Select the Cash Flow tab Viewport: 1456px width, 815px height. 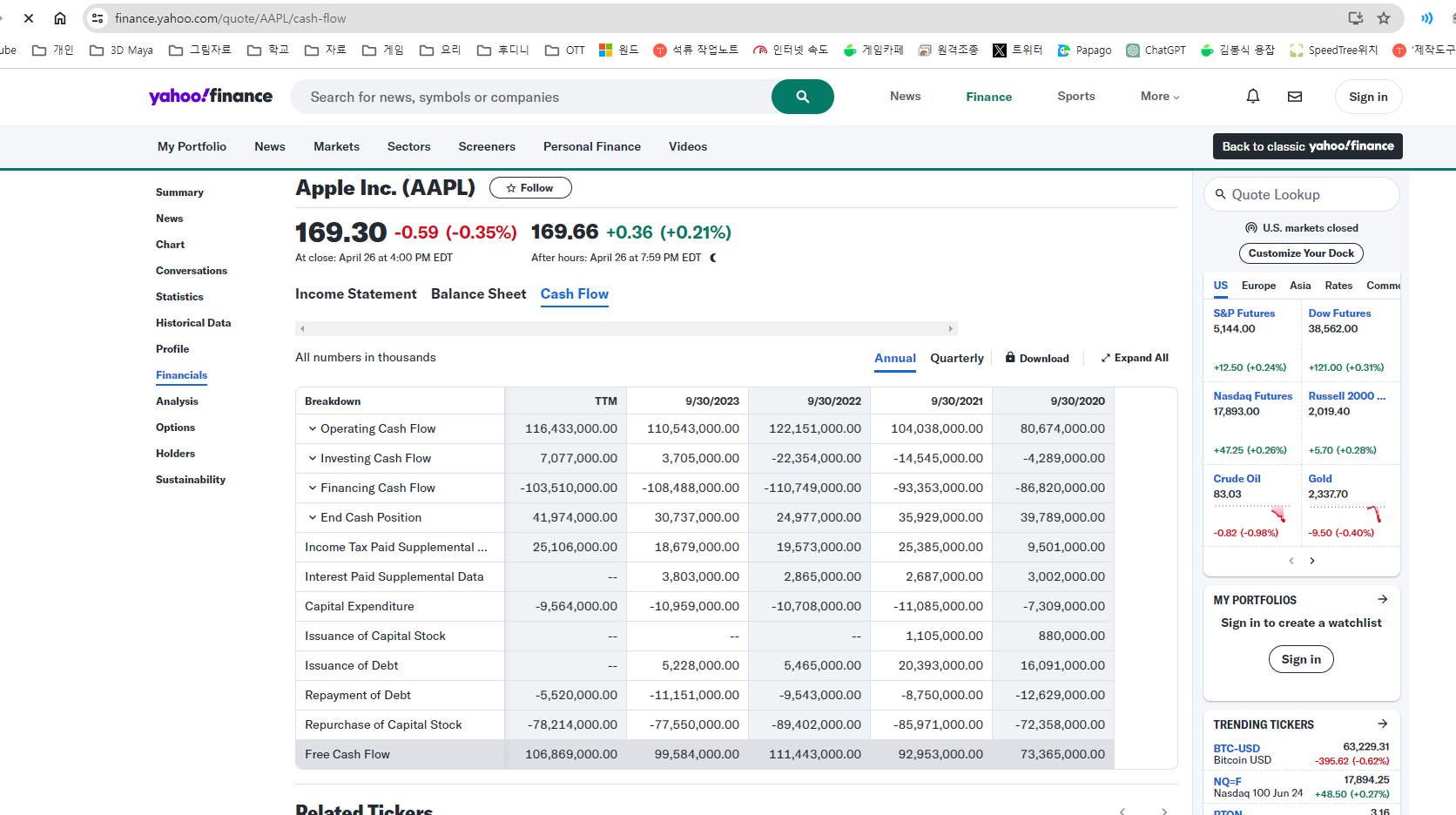[575, 294]
